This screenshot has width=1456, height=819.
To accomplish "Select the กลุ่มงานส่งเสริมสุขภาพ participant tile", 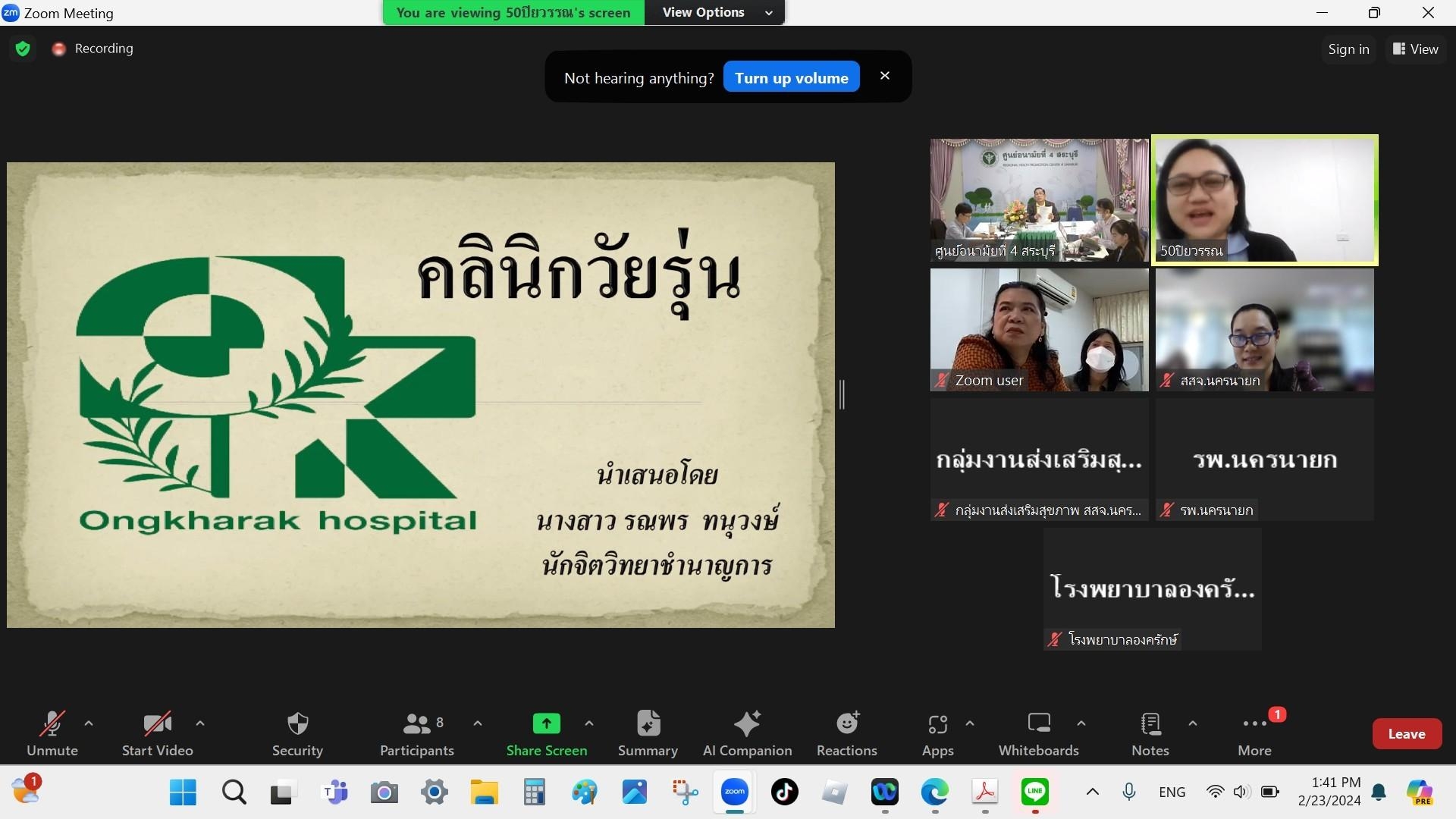I will point(1040,460).
